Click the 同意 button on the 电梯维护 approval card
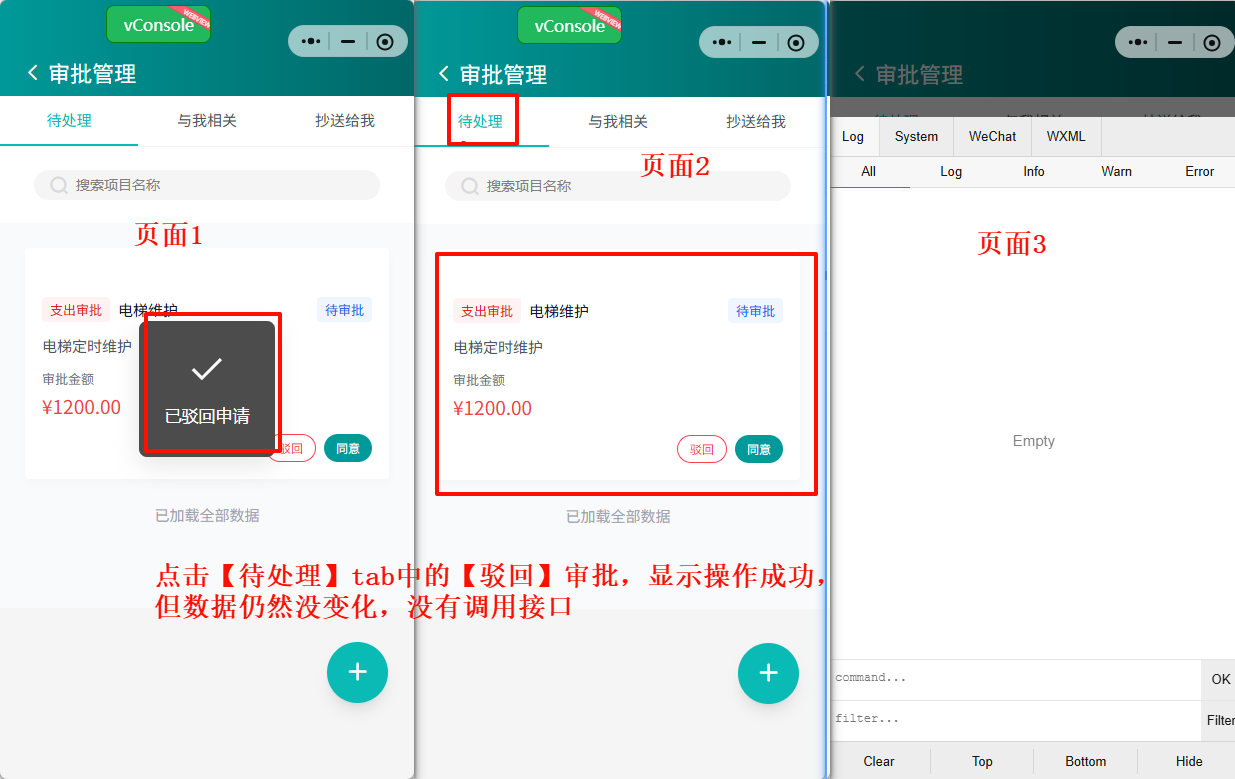The image size is (1235, 779). click(x=348, y=448)
